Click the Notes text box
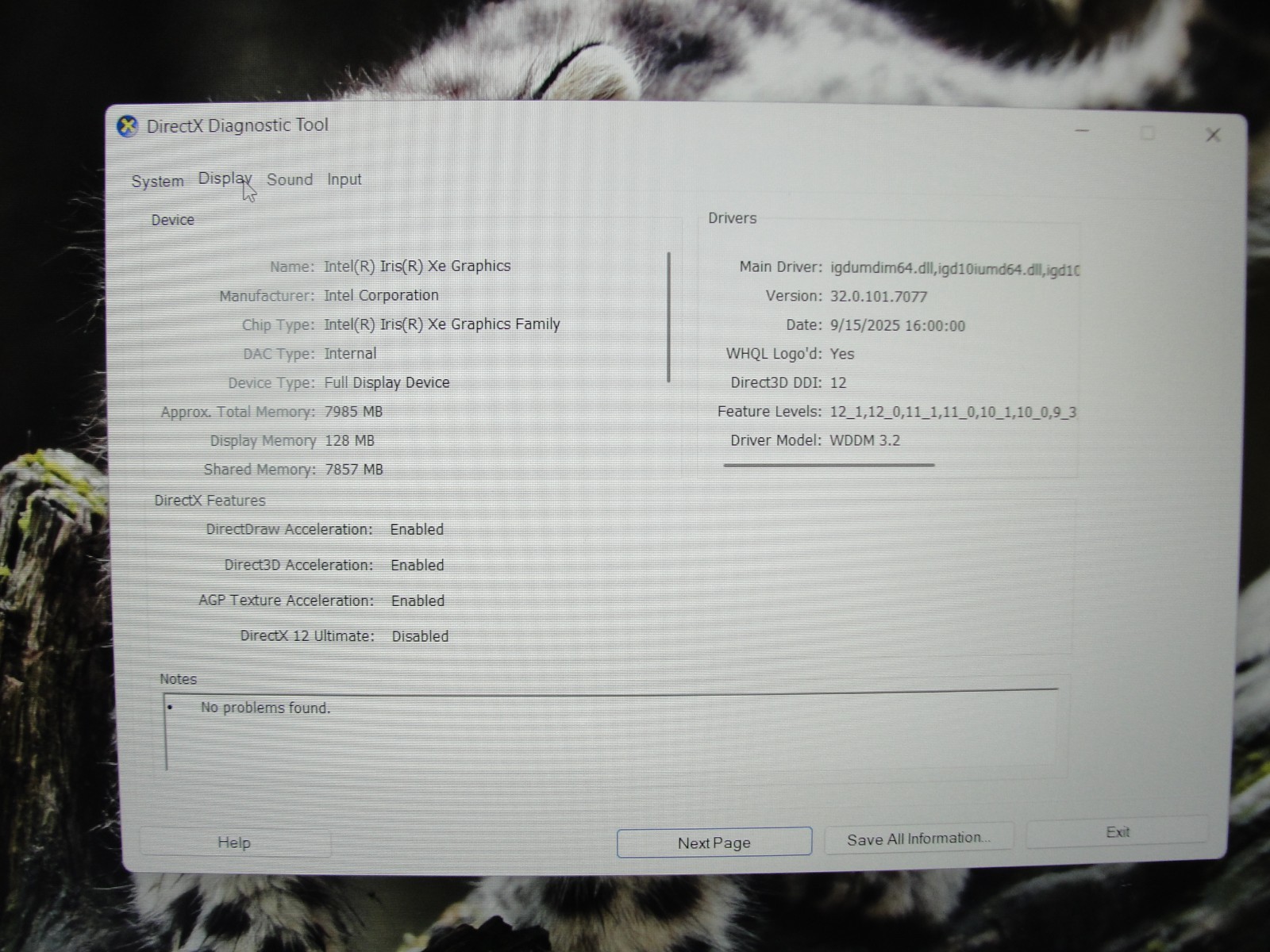 click(610, 731)
